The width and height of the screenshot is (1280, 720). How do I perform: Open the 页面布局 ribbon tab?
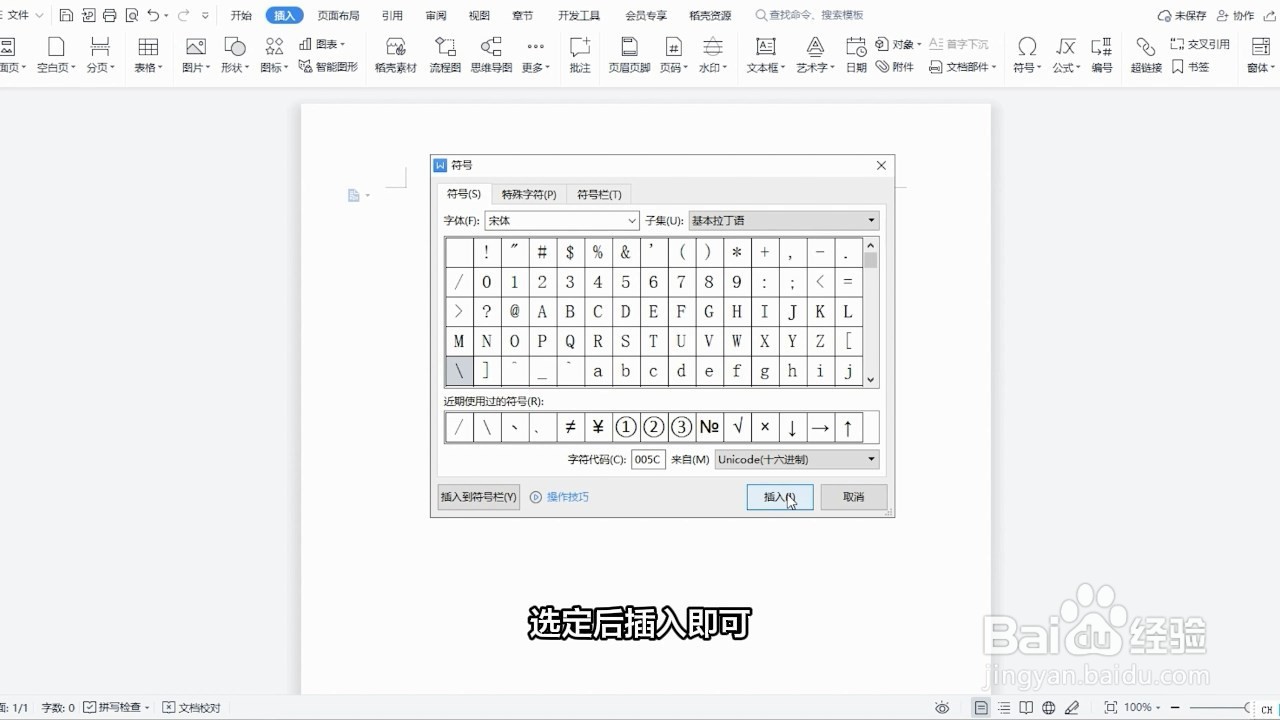coord(337,15)
